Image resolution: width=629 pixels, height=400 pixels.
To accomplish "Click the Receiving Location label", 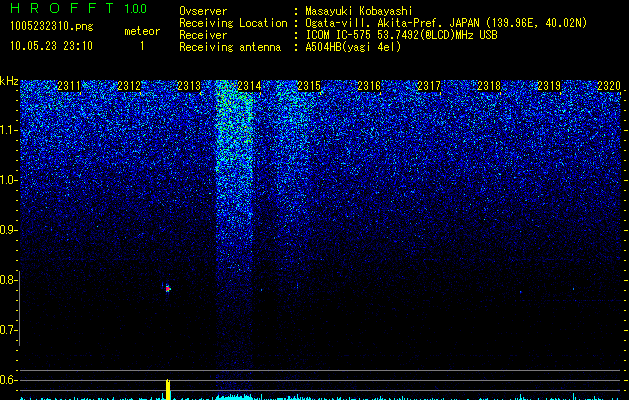I will pos(233,24).
